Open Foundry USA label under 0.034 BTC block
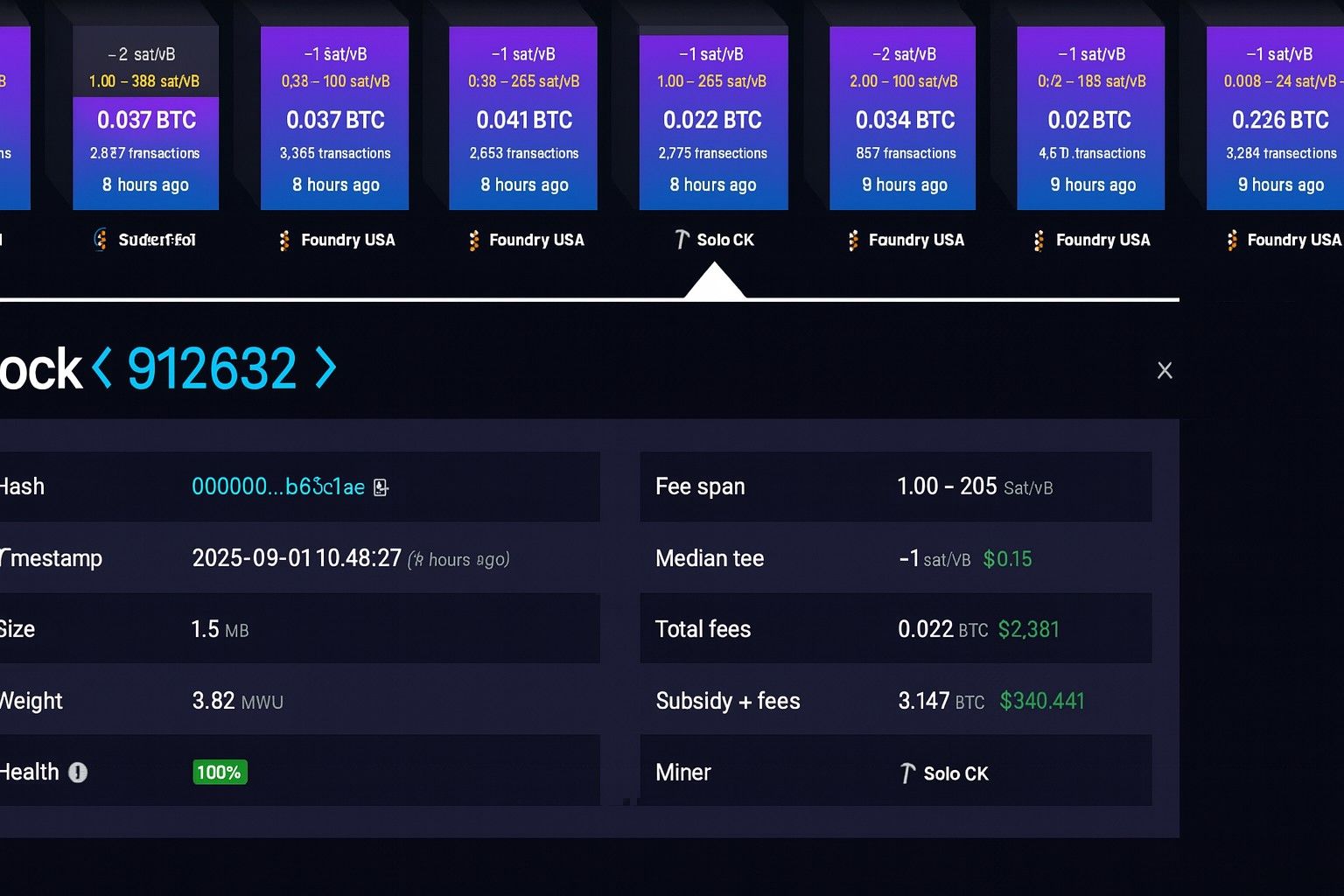Image resolution: width=1344 pixels, height=896 pixels. click(x=916, y=240)
